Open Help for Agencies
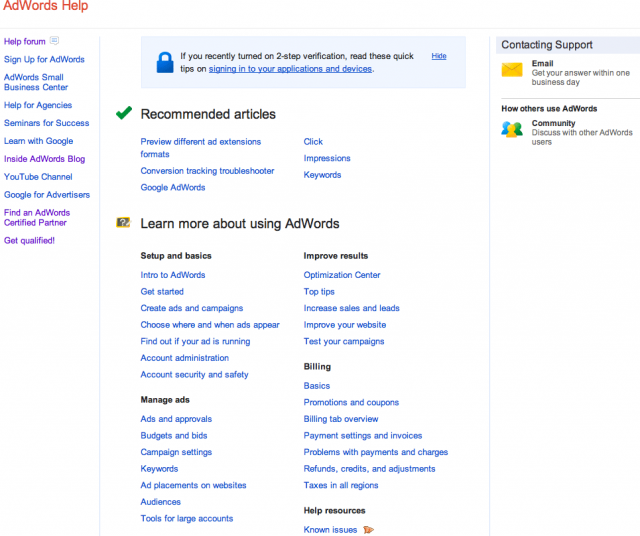The height and width of the screenshot is (536, 640). pyautogui.click(x=38, y=105)
